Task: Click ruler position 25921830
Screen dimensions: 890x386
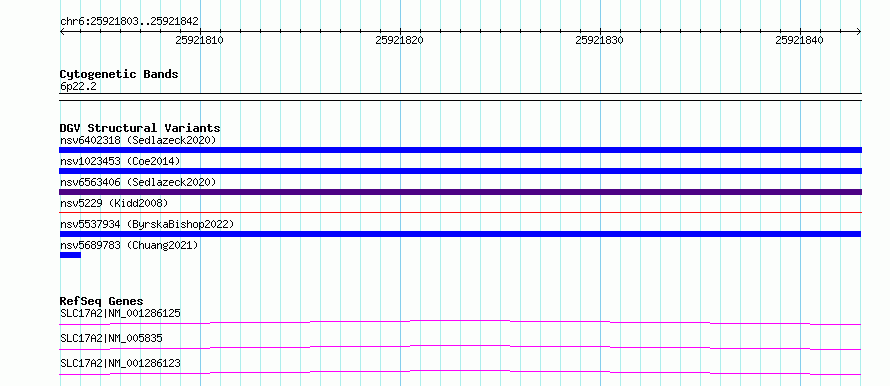Action: (x=599, y=40)
